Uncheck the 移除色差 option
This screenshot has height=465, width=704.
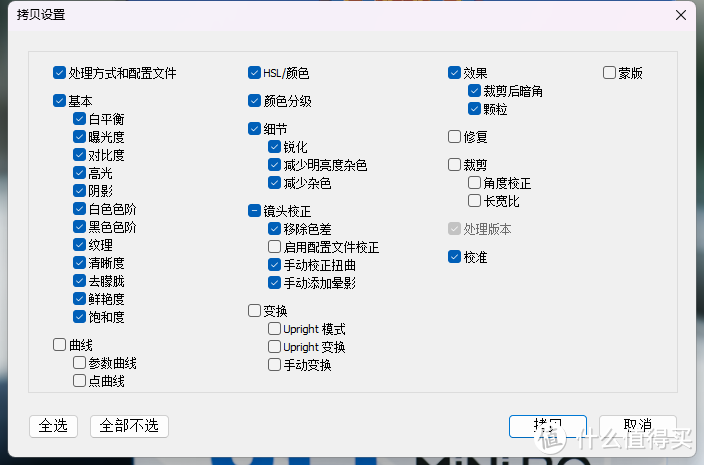pos(274,229)
